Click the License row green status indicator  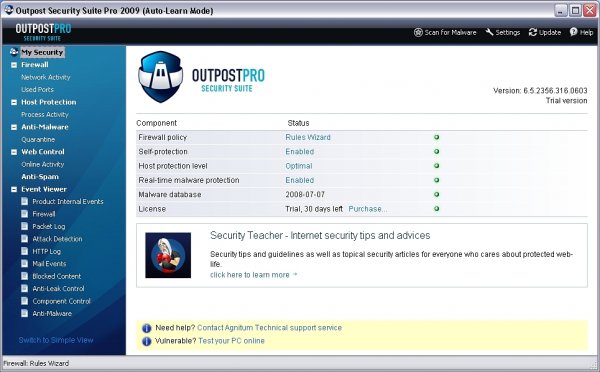tap(436, 209)
